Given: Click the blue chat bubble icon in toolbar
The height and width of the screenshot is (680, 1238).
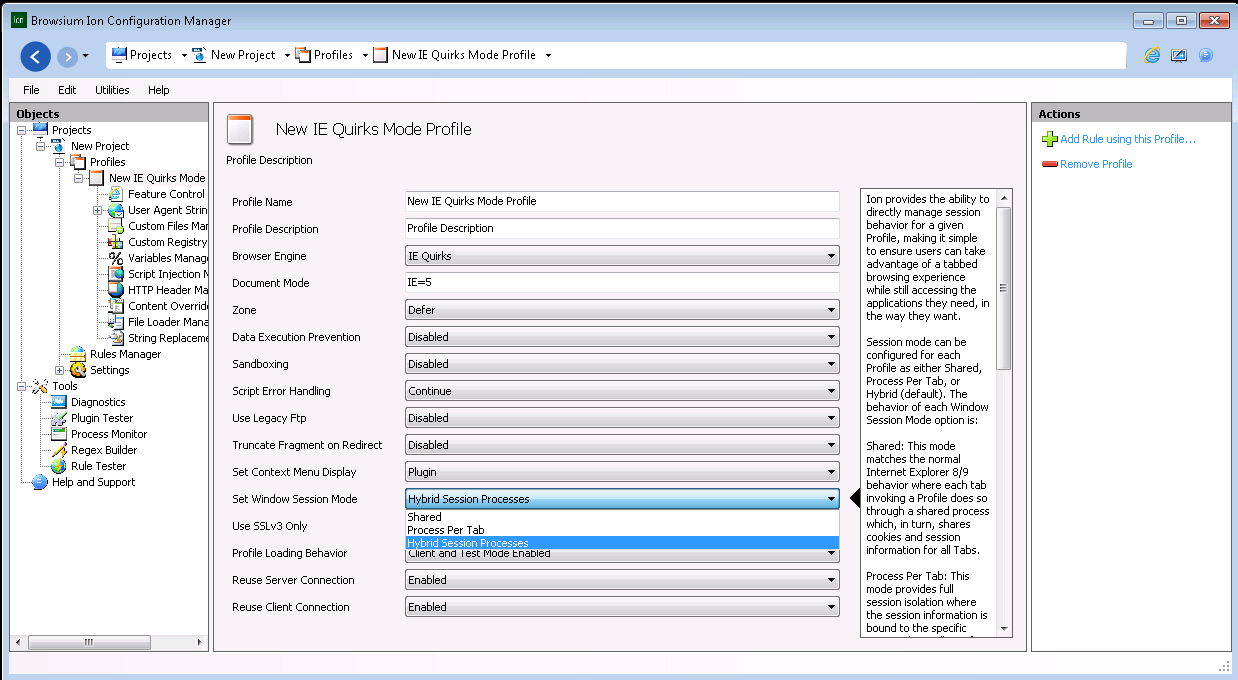Looking at the screenshot, I should pos(1206,55).
